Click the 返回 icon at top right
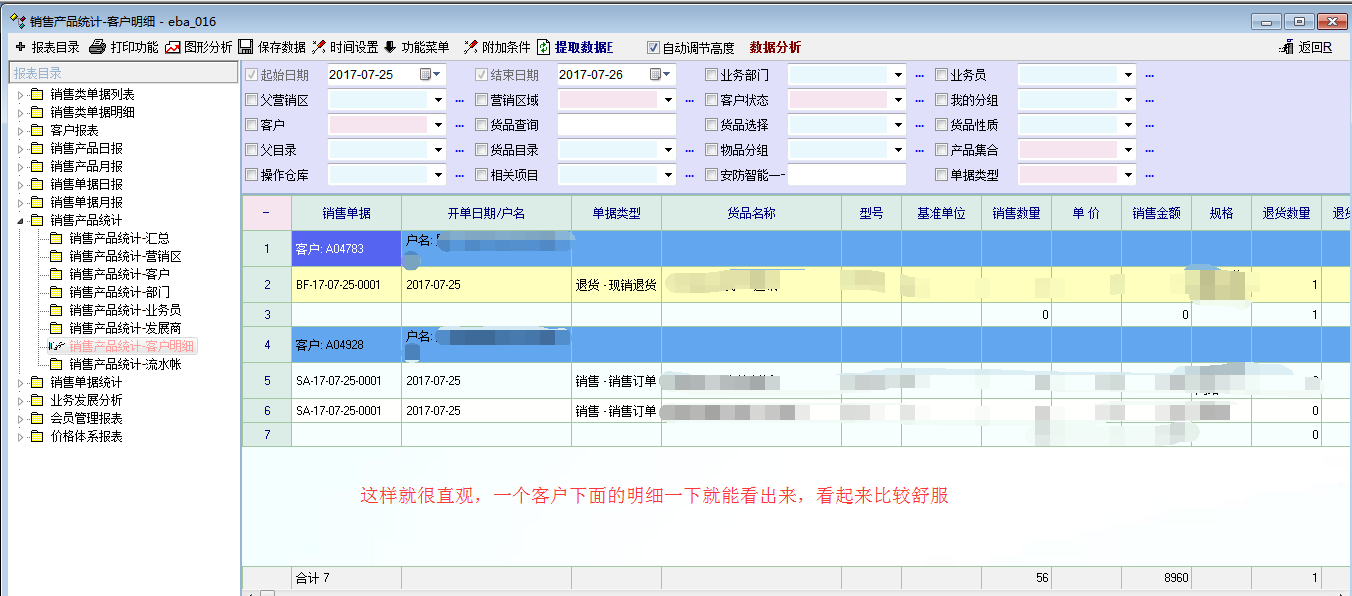This screenshot has height=596, width=1352. (1287, 47)
